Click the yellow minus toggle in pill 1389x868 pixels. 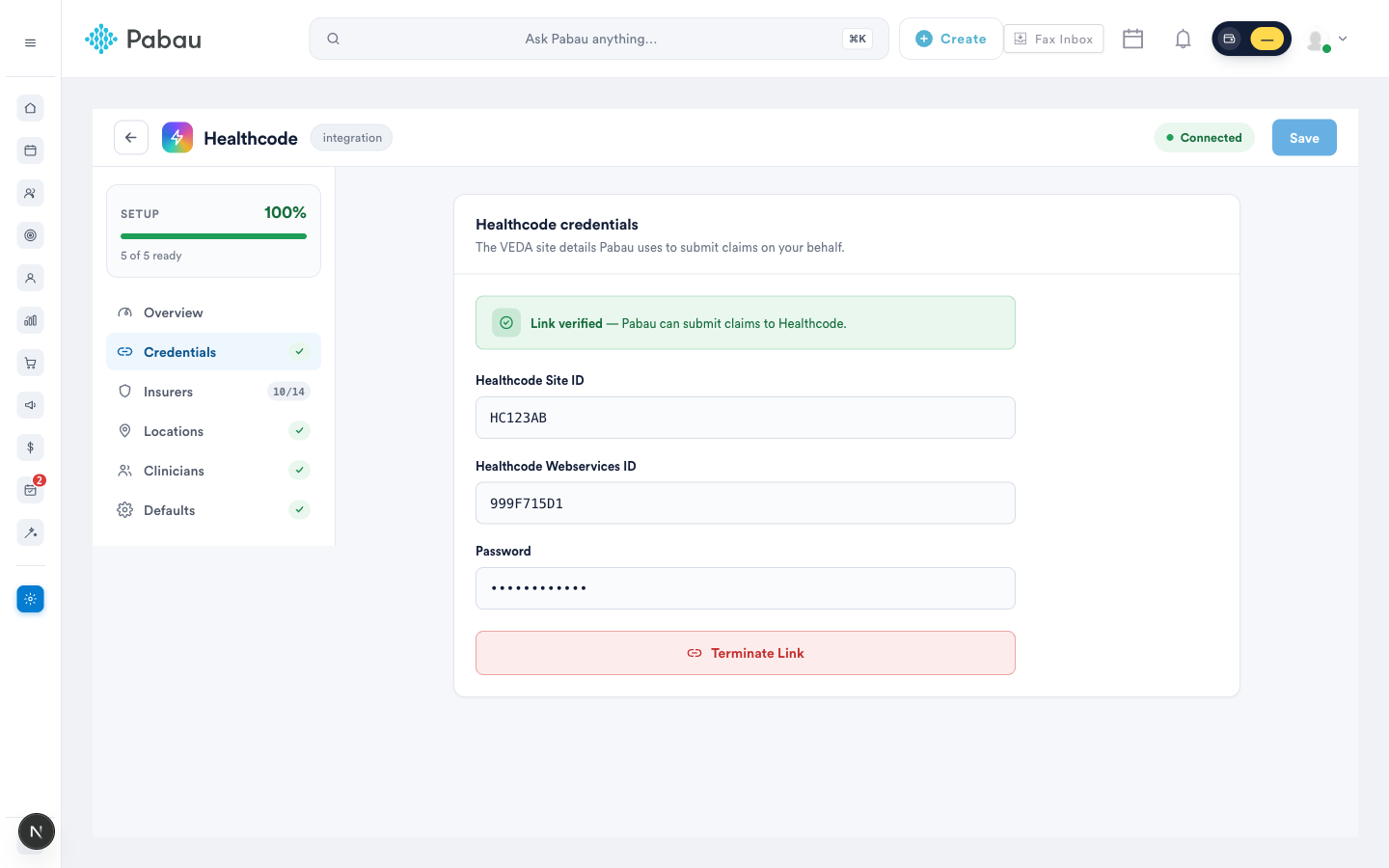coord(1266,39)
